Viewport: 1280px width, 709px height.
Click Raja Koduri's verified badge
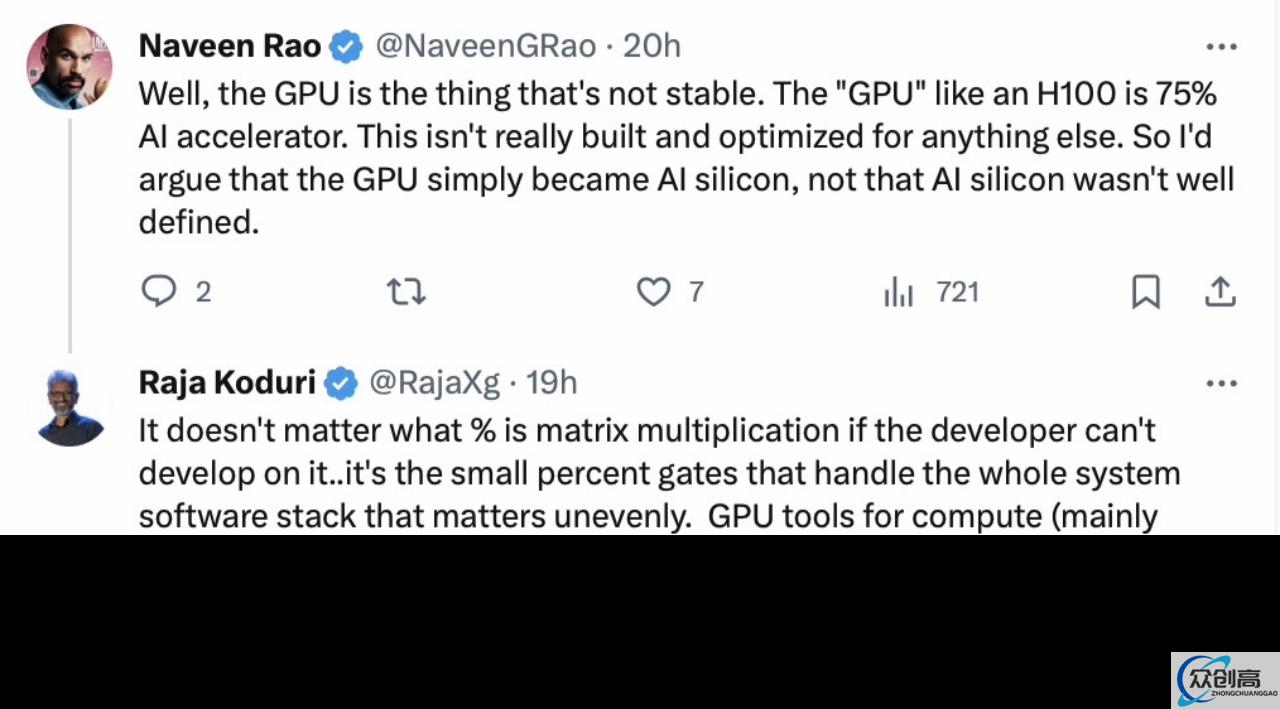coord(341,383)
